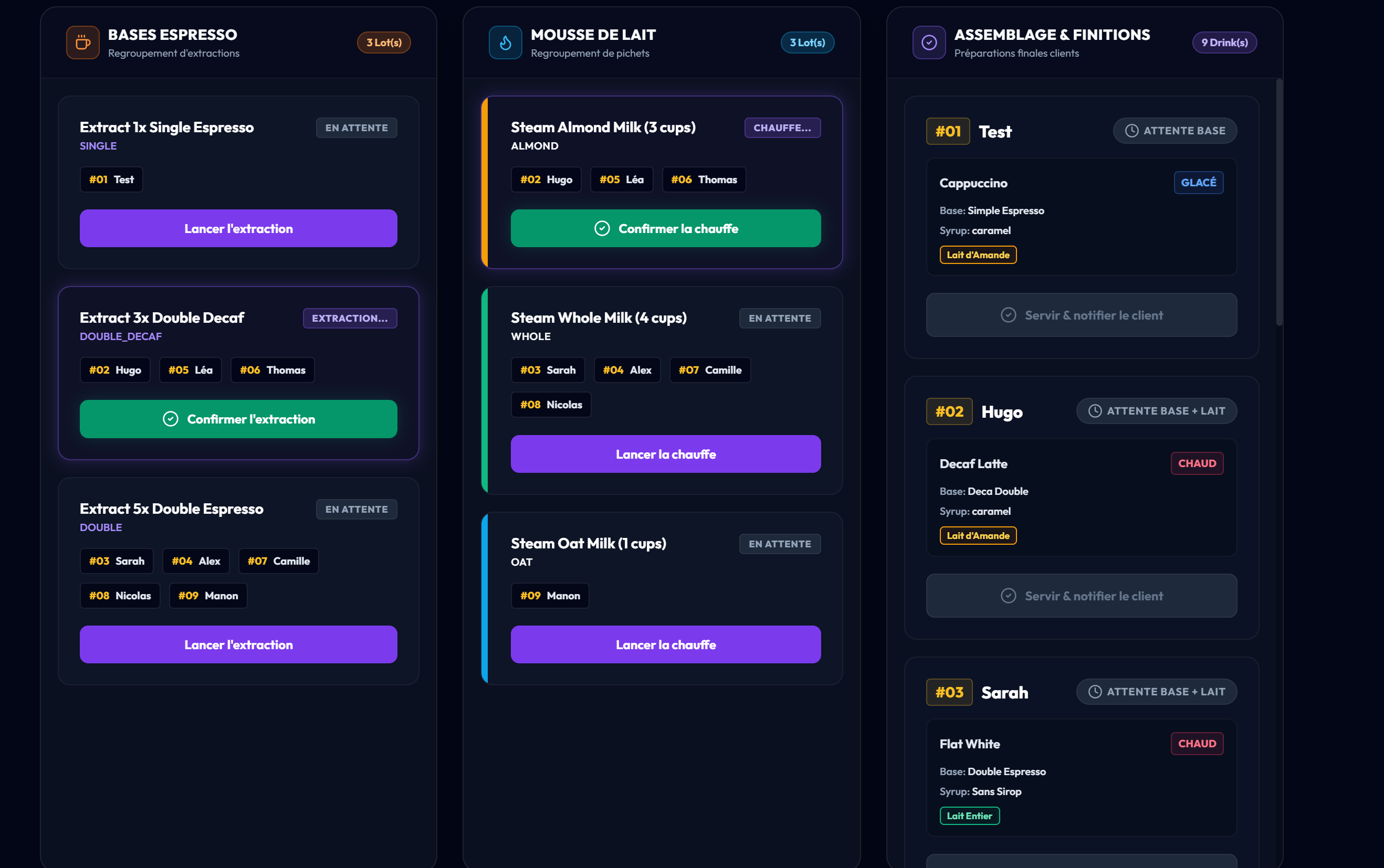1384x868 pixels.
Task: Launch extraction for 5x Double Espresso batch
Action: click(238, 644)
